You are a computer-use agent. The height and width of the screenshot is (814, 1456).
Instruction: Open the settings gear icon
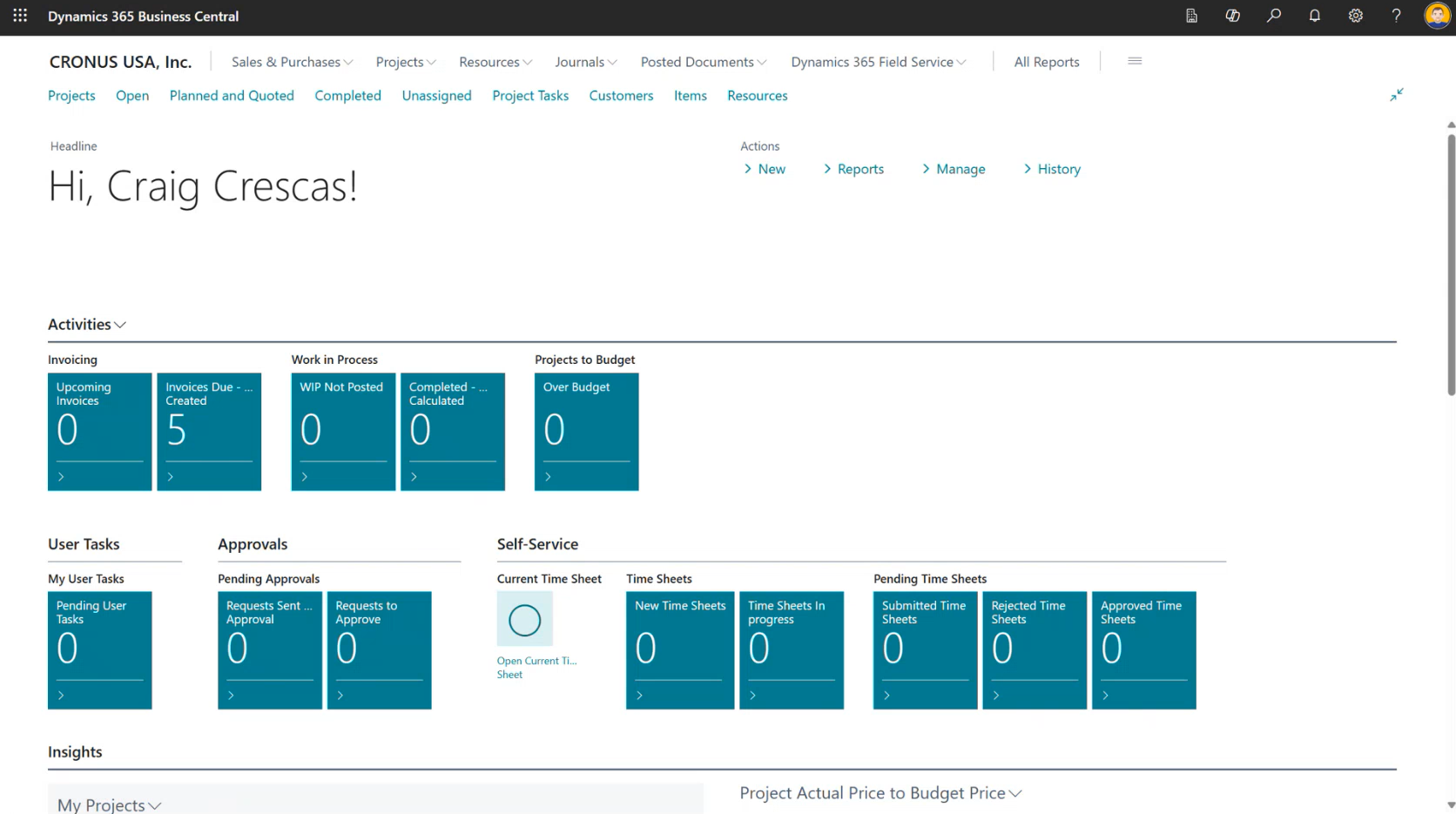tap(1355, 16)
